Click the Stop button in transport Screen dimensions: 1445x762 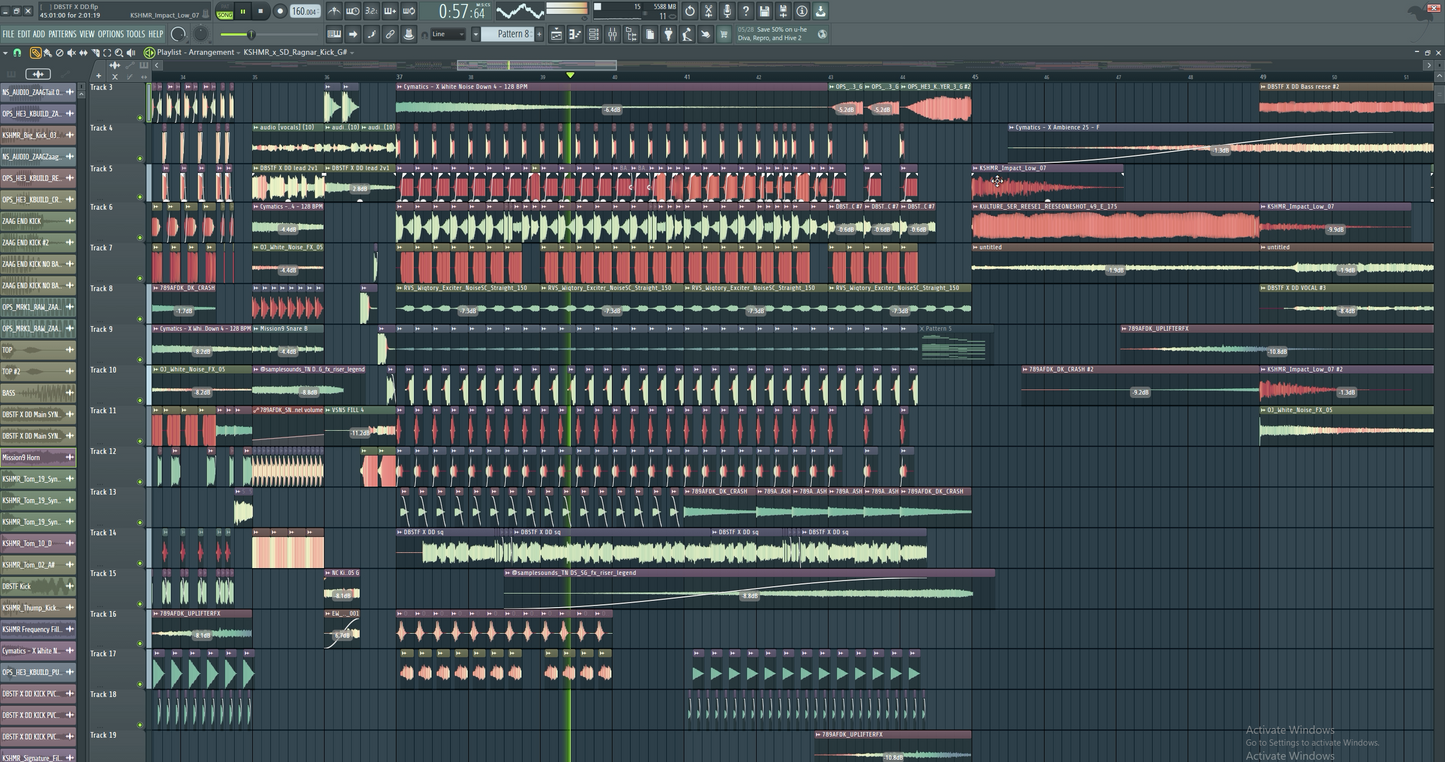click(x=260, y=11)
